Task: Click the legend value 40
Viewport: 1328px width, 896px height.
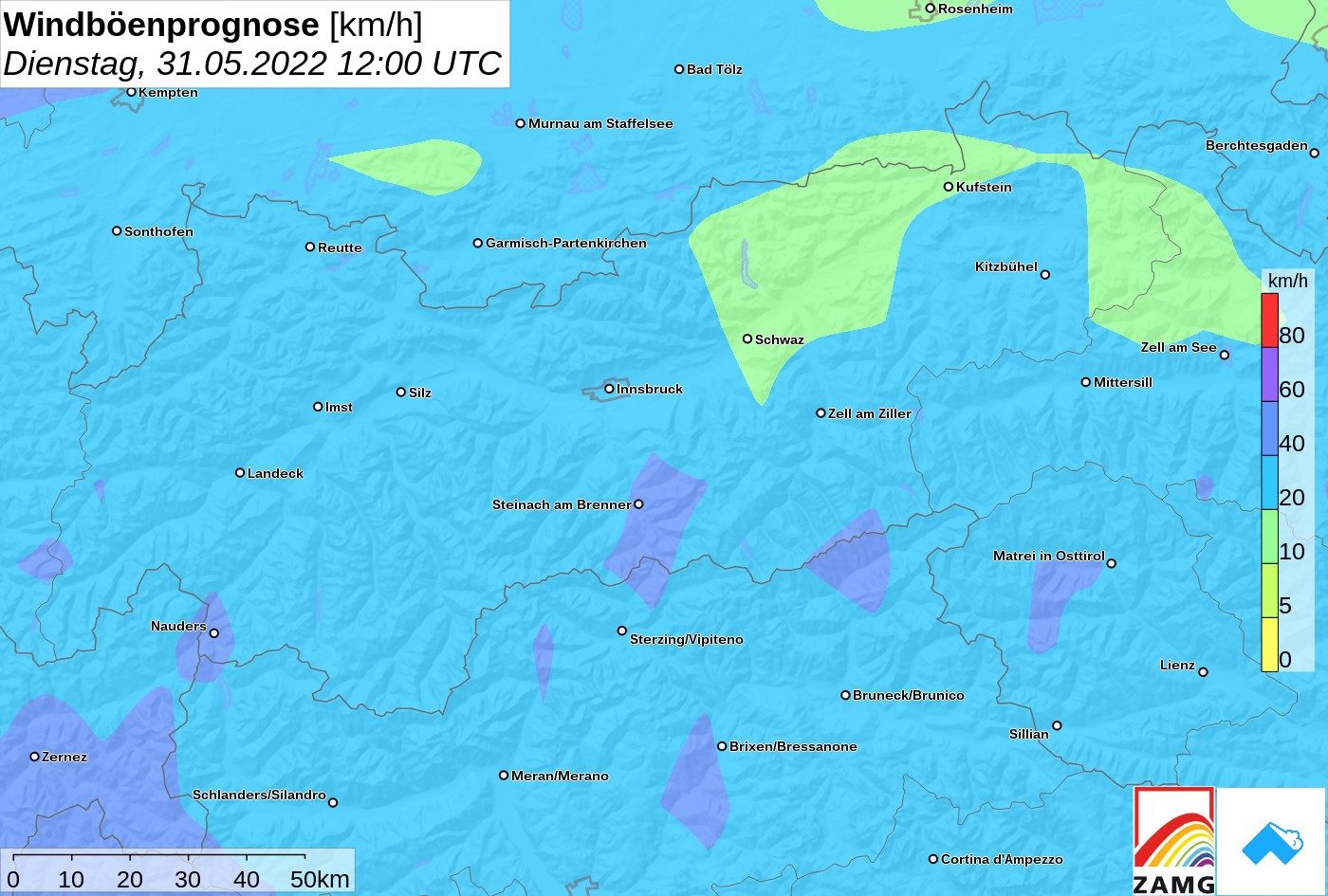Action: (x=1292, y=443)
